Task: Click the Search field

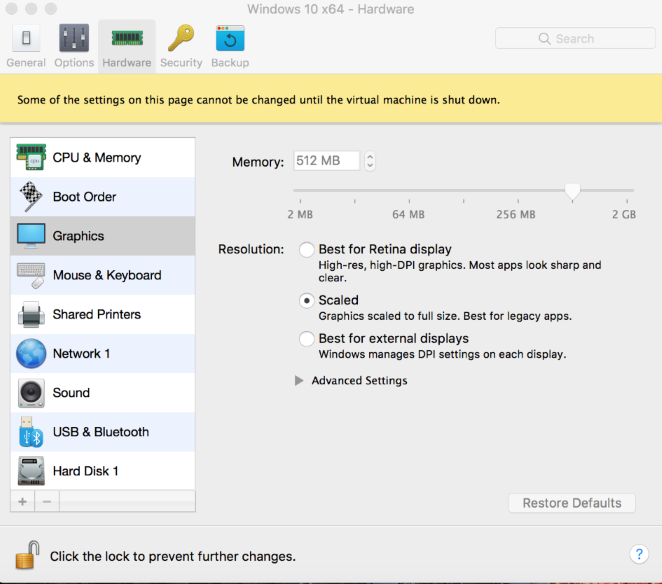Action: pyautogui.click(x=573, y=38)
